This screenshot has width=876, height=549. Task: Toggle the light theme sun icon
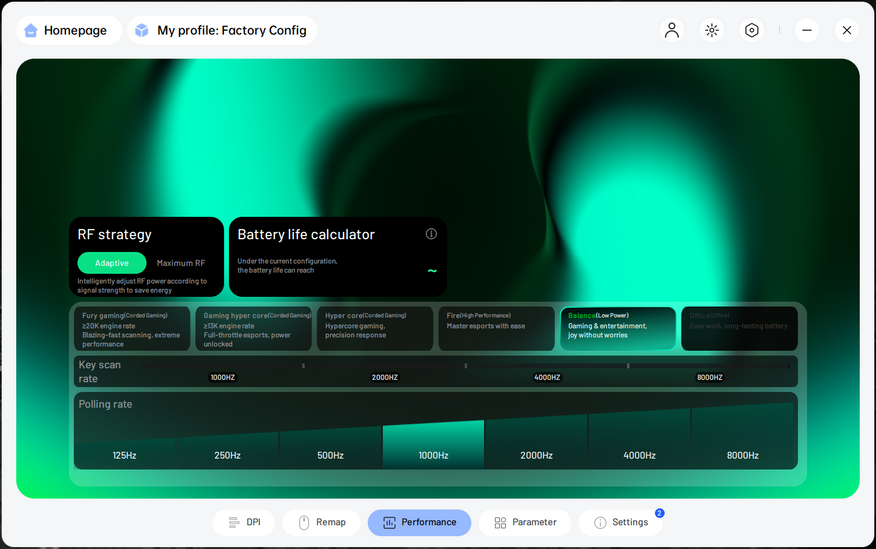coord(712,30)
